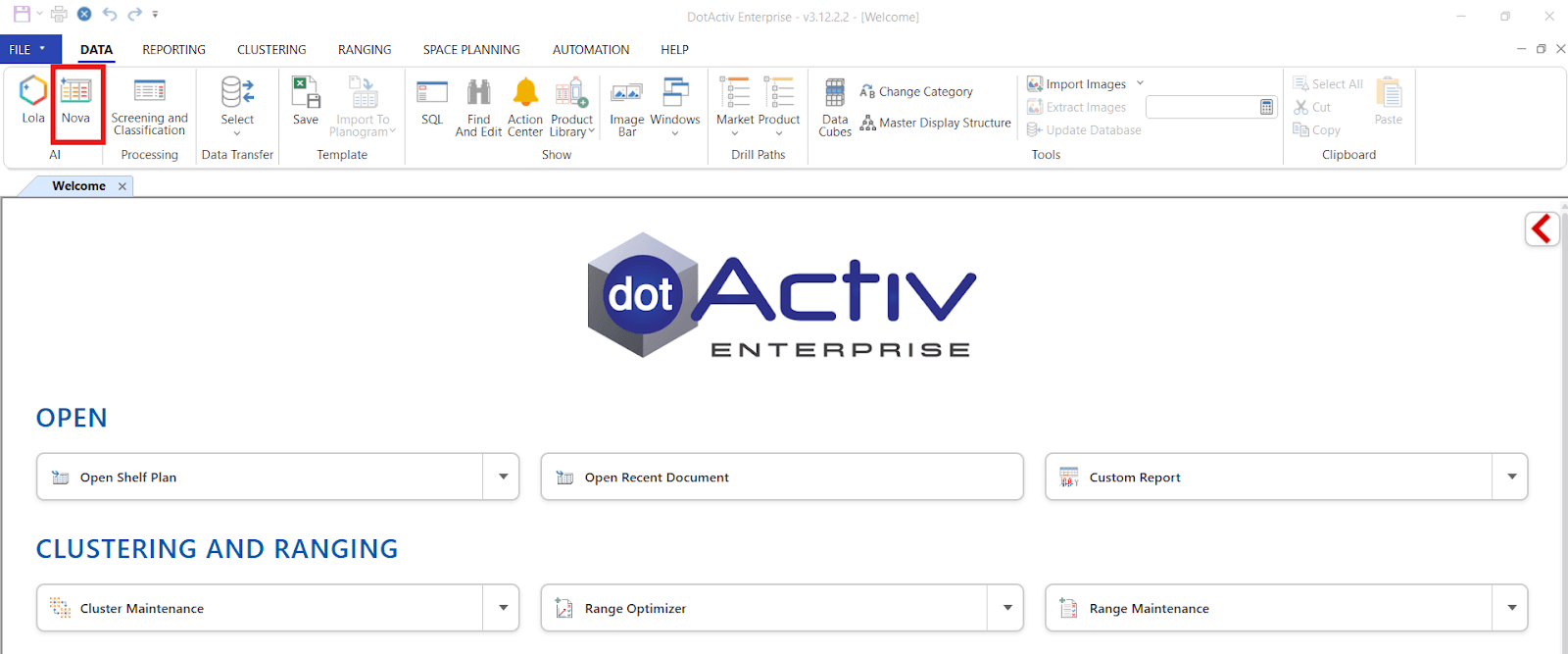Screen dimensions: 1568x654
Task: Open Find And Edit binoculars tool
Action: pyautogui.click(x=478, y=106)
